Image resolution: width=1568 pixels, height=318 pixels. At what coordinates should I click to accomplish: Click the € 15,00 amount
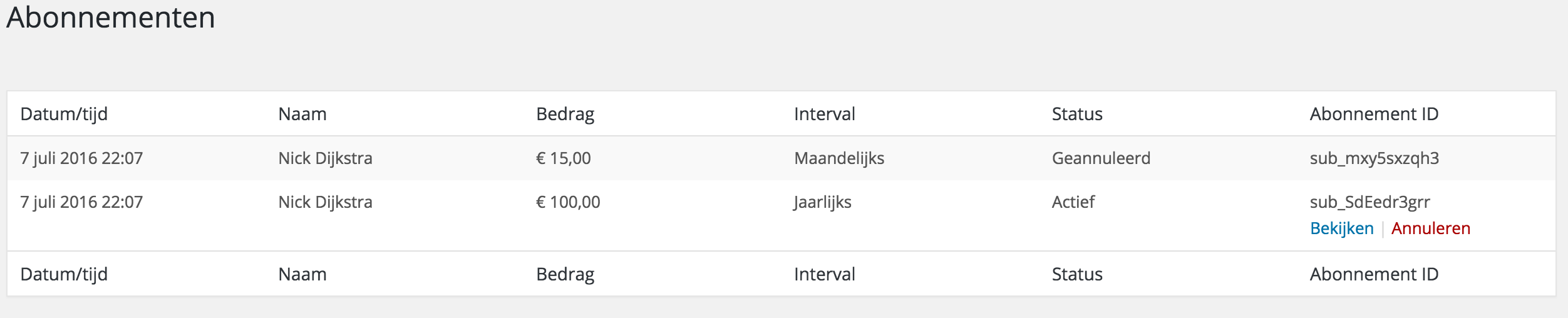563,158
